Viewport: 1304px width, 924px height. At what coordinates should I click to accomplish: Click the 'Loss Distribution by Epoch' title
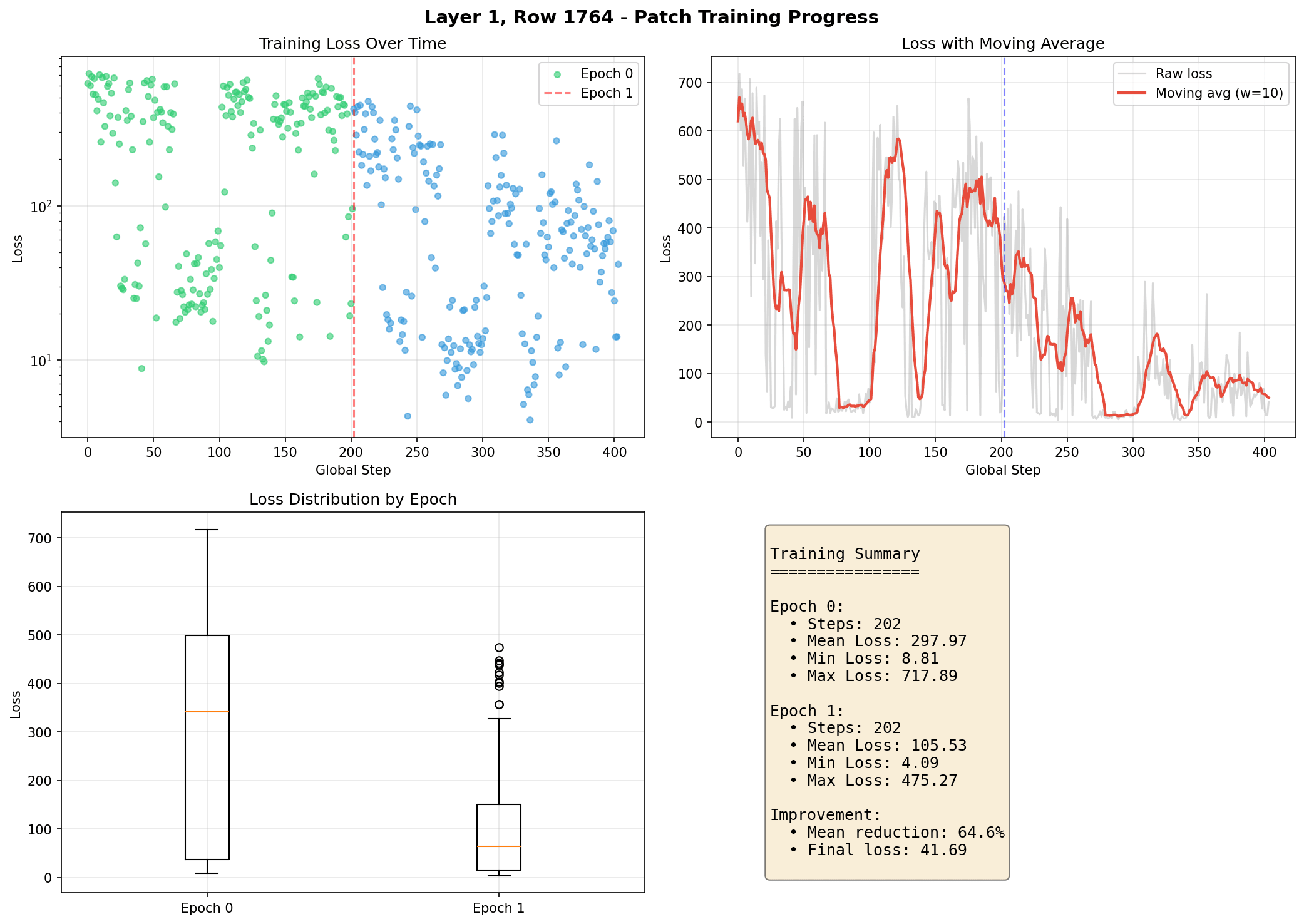point(352,500)
